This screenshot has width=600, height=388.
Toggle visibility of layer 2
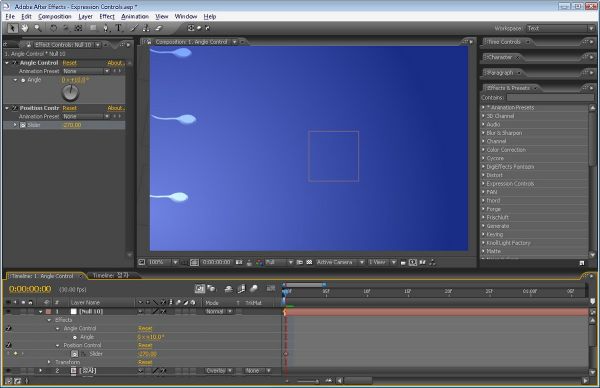coord(8,370)
